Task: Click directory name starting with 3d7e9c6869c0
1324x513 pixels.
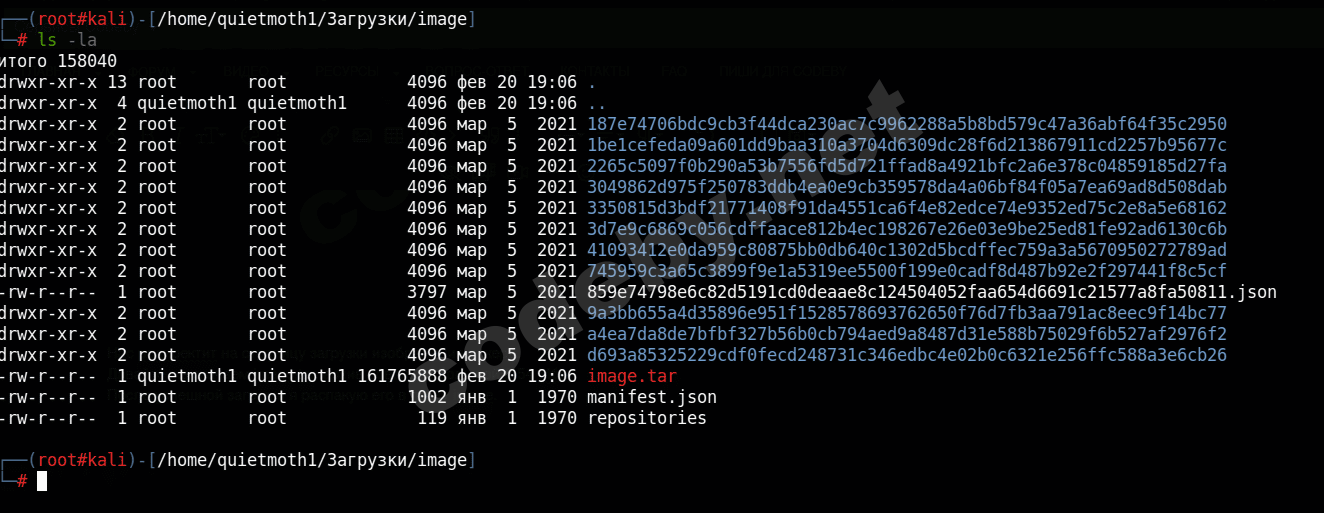Action: click(906, 229)
